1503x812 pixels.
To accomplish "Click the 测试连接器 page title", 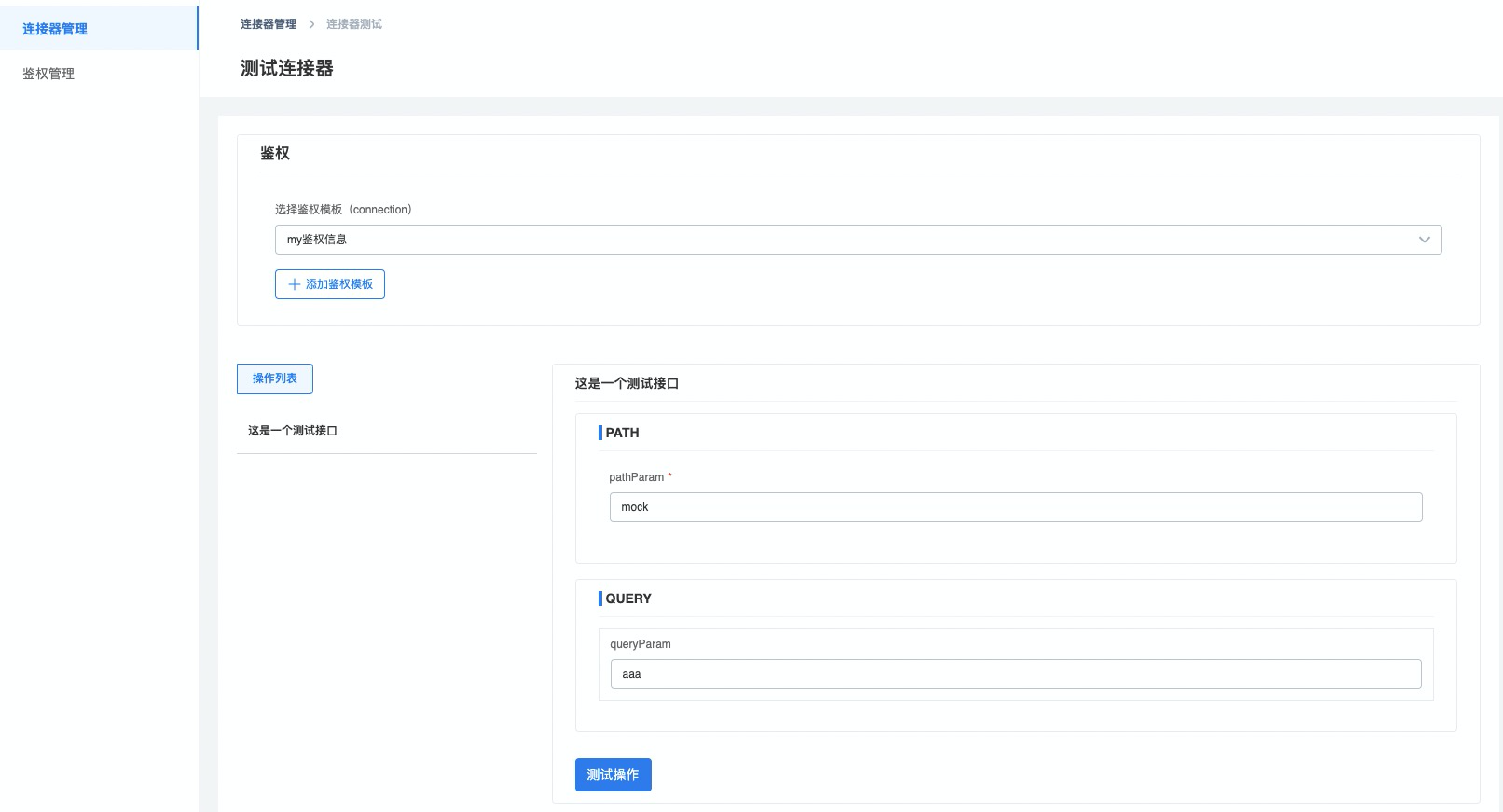I will [x=287, y=68].
